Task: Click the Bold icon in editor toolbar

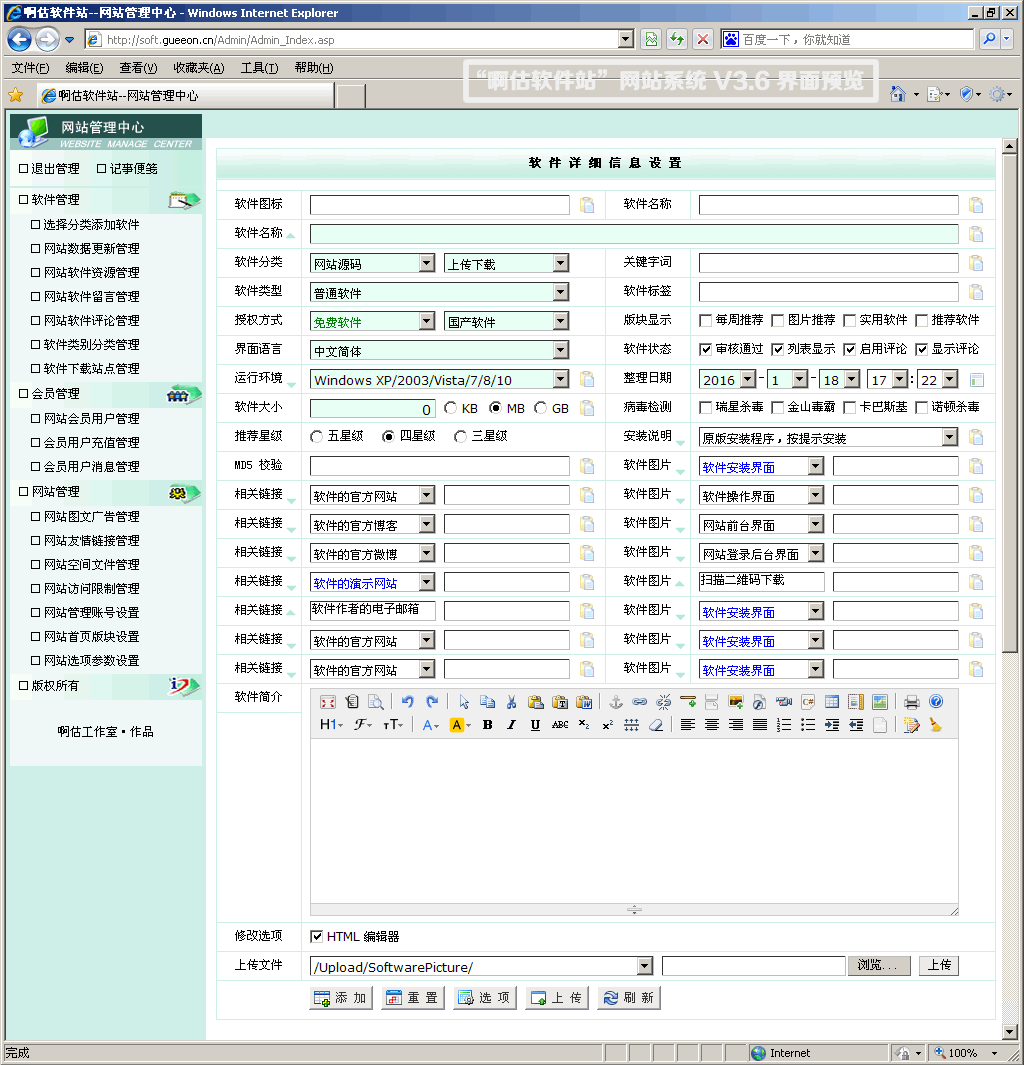Action: click(x=487, y=725)
